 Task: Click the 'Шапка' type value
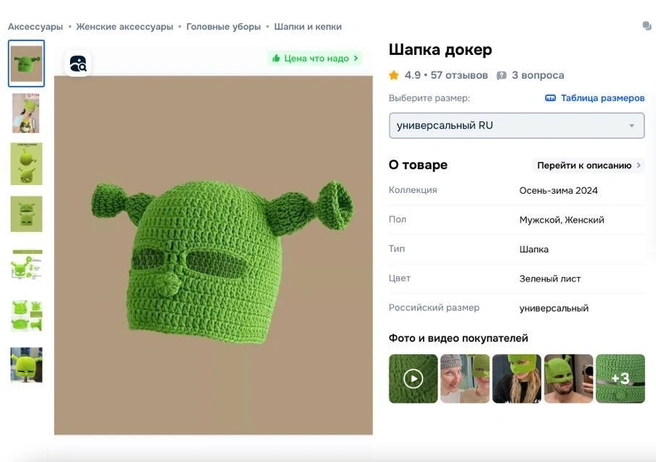(534, 249)
